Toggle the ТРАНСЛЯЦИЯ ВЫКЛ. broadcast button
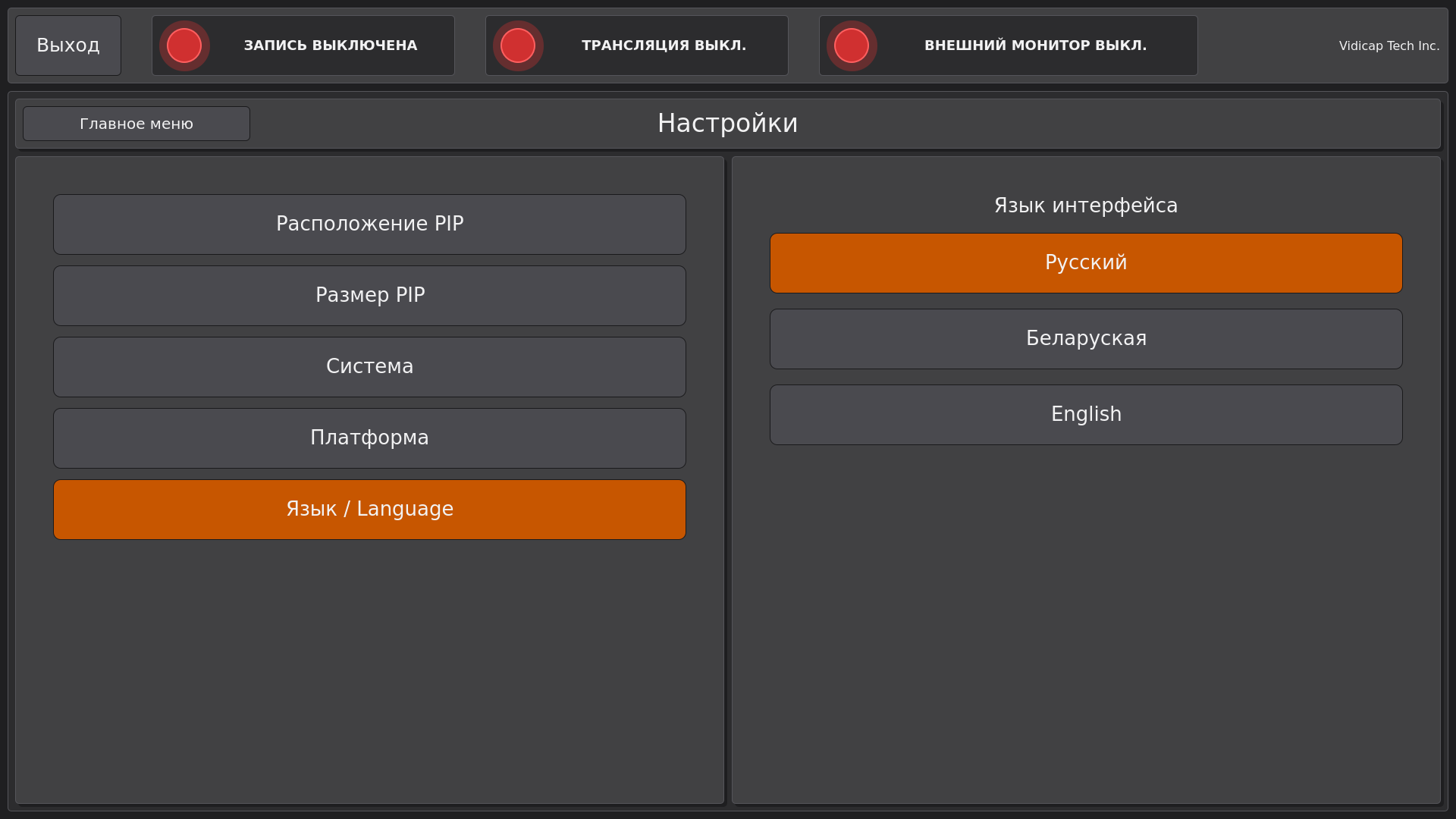 [x=637, y=45]
